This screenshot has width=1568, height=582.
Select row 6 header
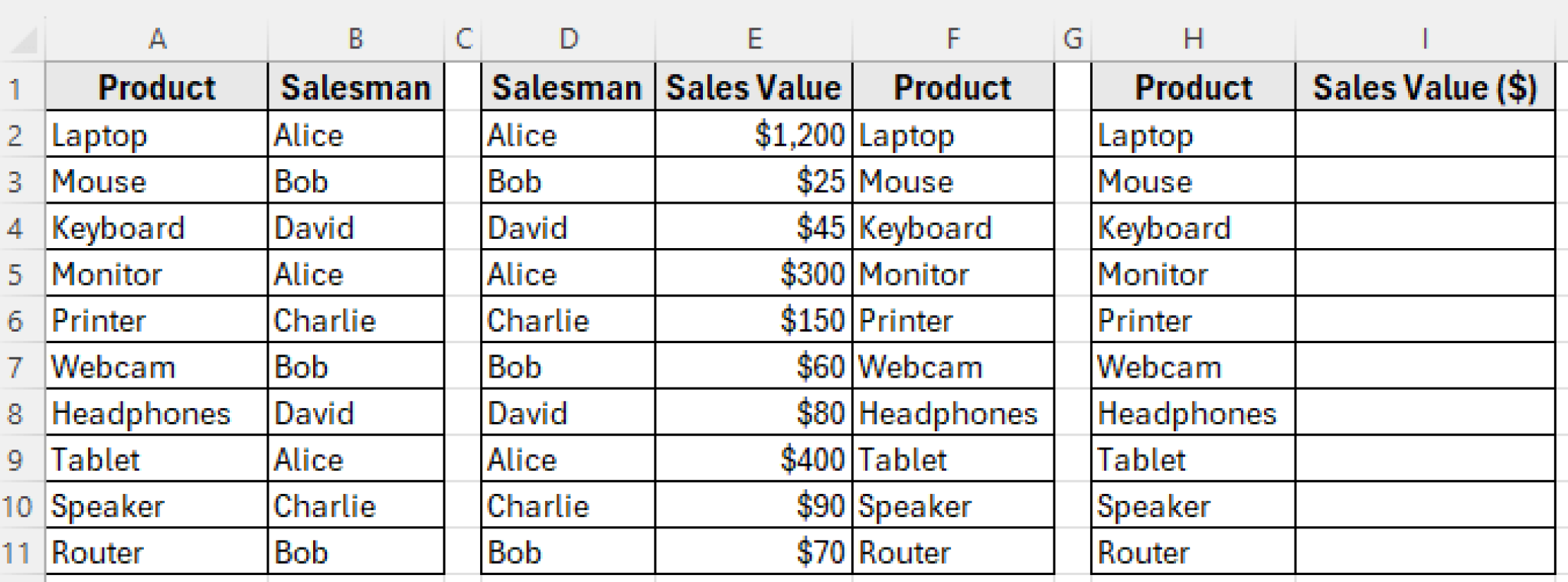pyautogui.click(x=15, y=321)
